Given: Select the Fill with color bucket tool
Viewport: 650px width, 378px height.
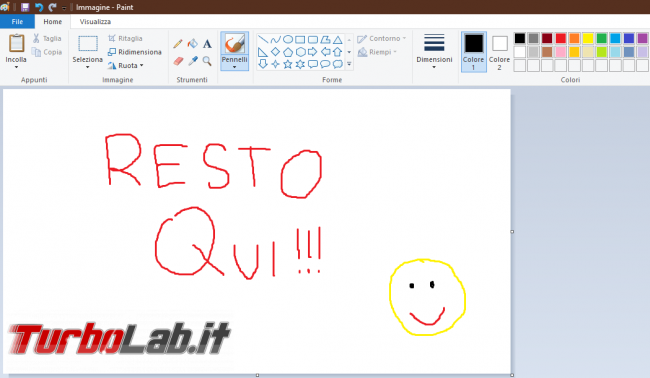Looking at the screenshot, I should pos(193,44).
